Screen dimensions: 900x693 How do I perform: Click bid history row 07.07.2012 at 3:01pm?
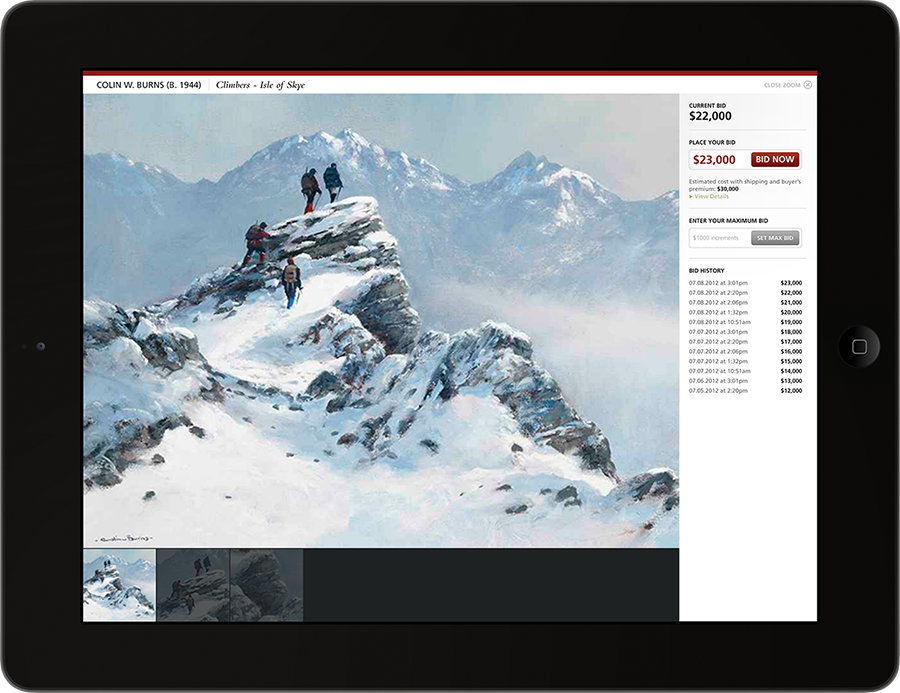click(x=745, y=332)
